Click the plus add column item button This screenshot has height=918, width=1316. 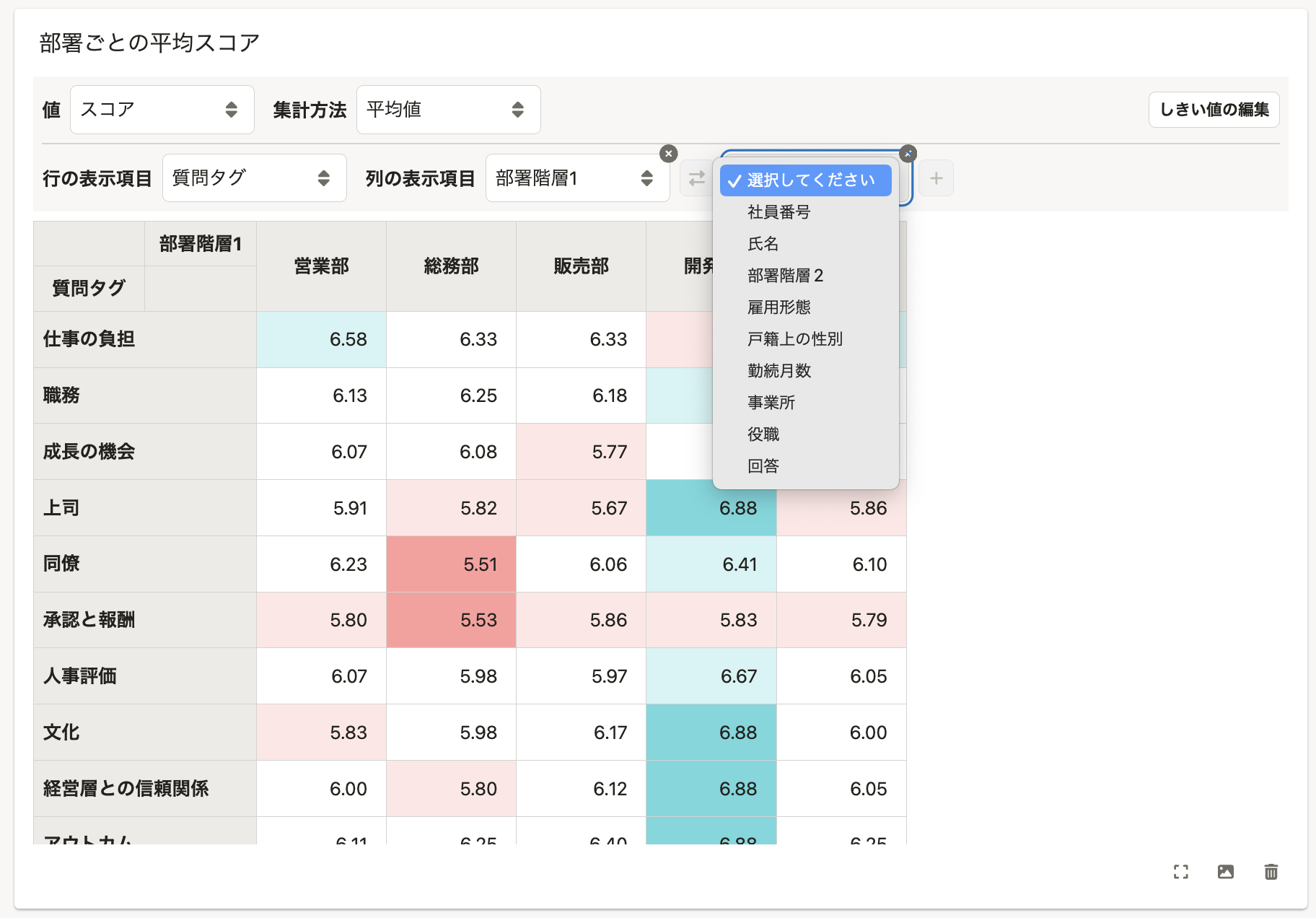tap(936, 178)
